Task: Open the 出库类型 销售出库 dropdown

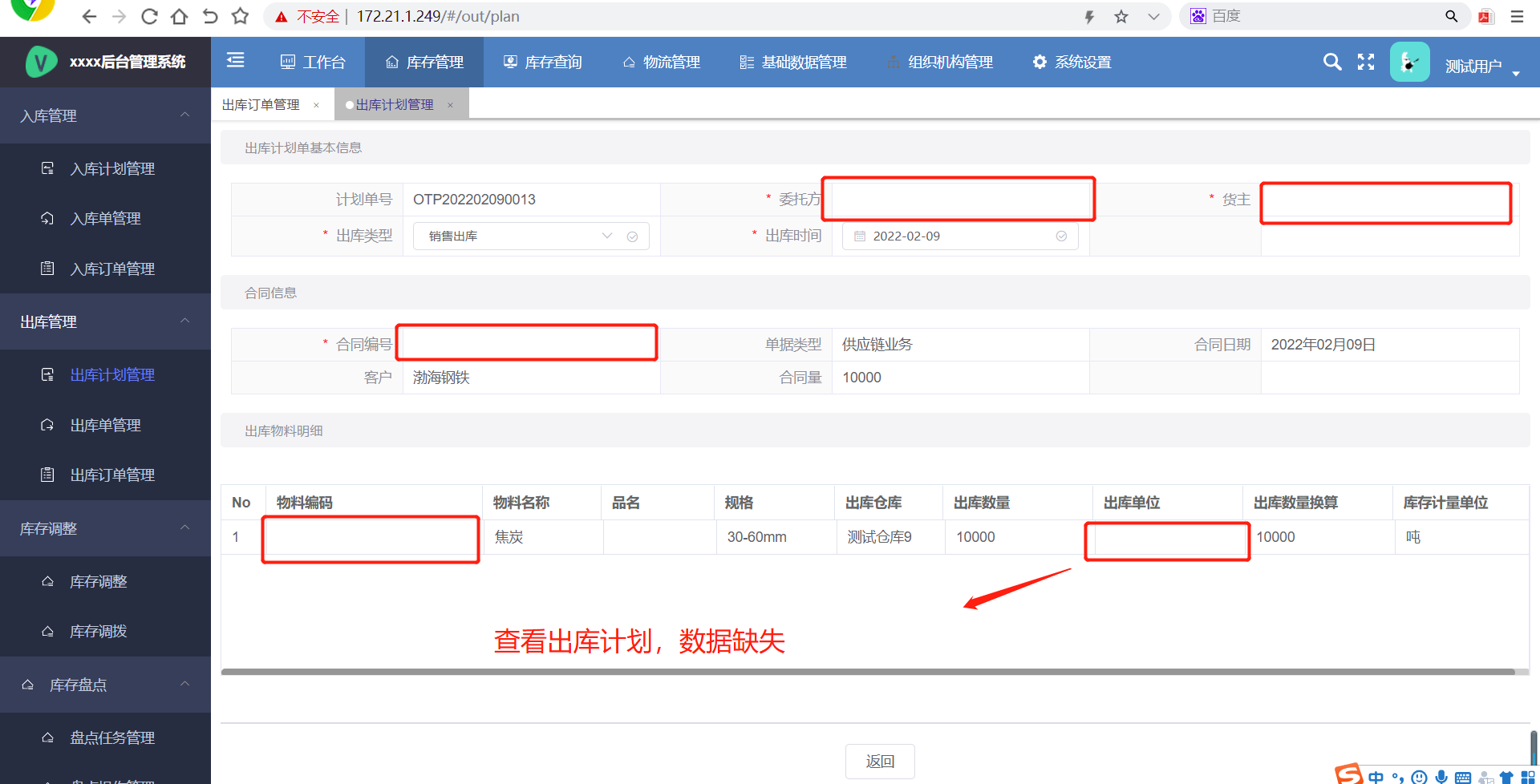Action: click(531, 236)
